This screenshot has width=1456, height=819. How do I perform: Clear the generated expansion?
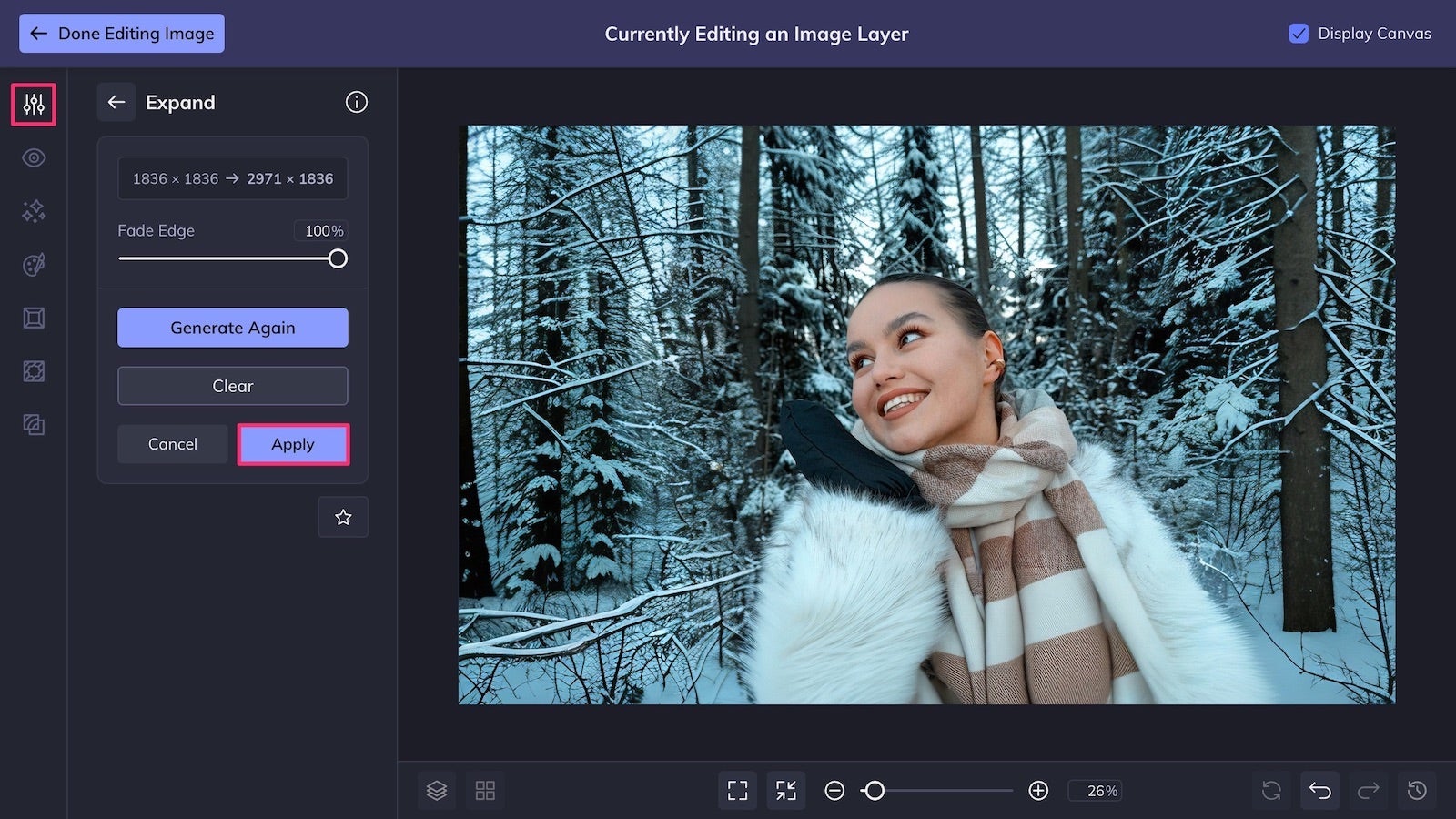[232, 385]
